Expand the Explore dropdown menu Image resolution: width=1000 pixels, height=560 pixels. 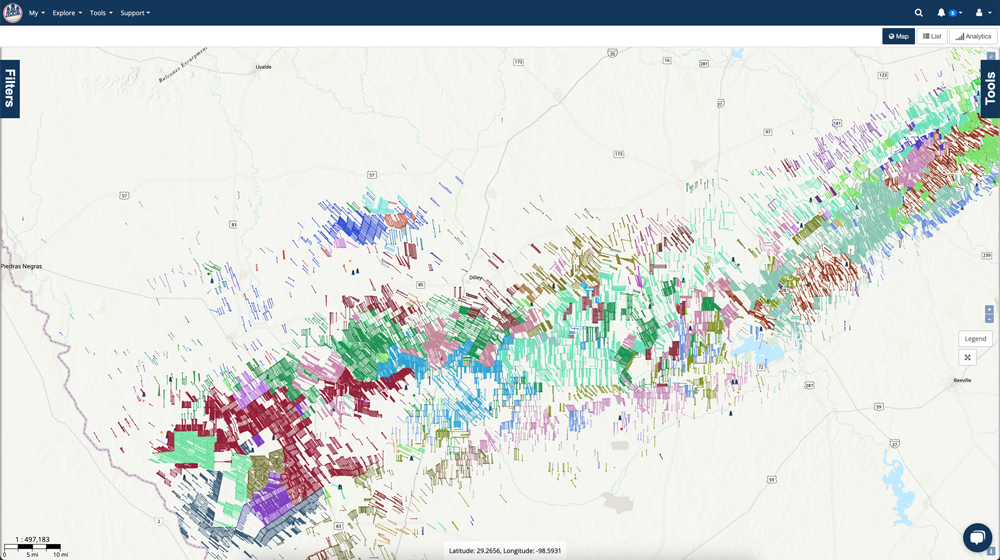click(67, 13)
